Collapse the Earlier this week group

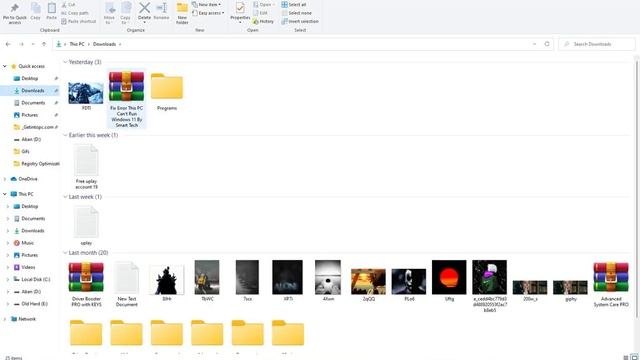65,135
